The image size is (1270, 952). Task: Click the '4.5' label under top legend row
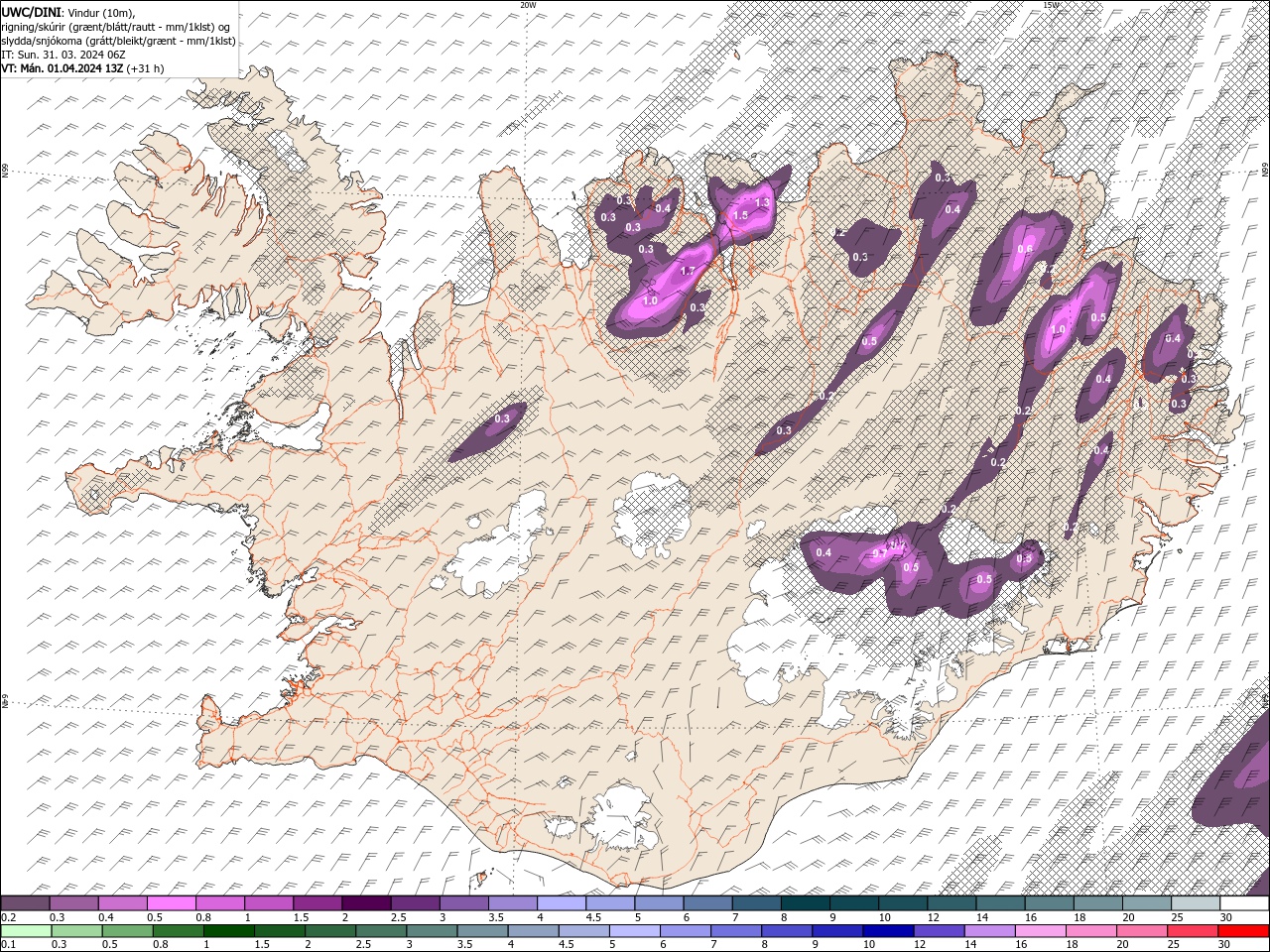(593, 917)
